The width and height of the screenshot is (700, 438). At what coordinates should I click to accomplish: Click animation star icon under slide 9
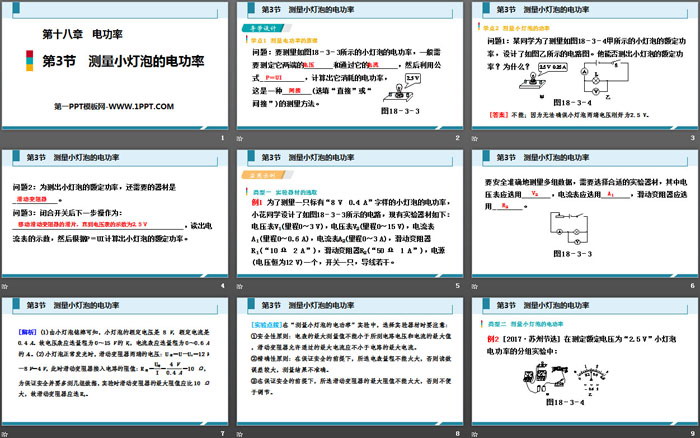[x=475, y=434]
